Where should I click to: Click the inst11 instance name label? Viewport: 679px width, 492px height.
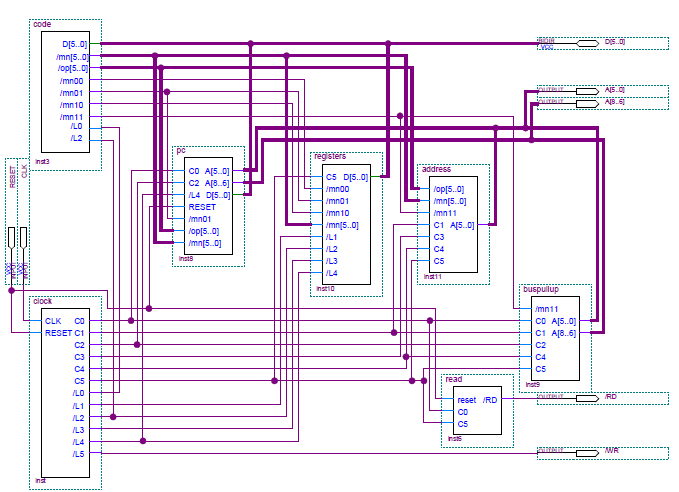point(433,276)
